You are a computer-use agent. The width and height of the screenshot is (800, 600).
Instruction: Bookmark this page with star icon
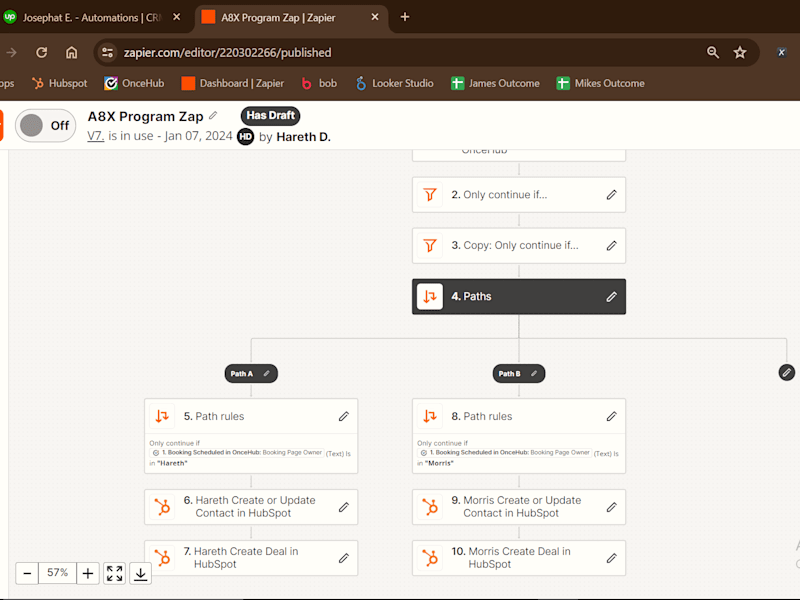pos(740,52)
